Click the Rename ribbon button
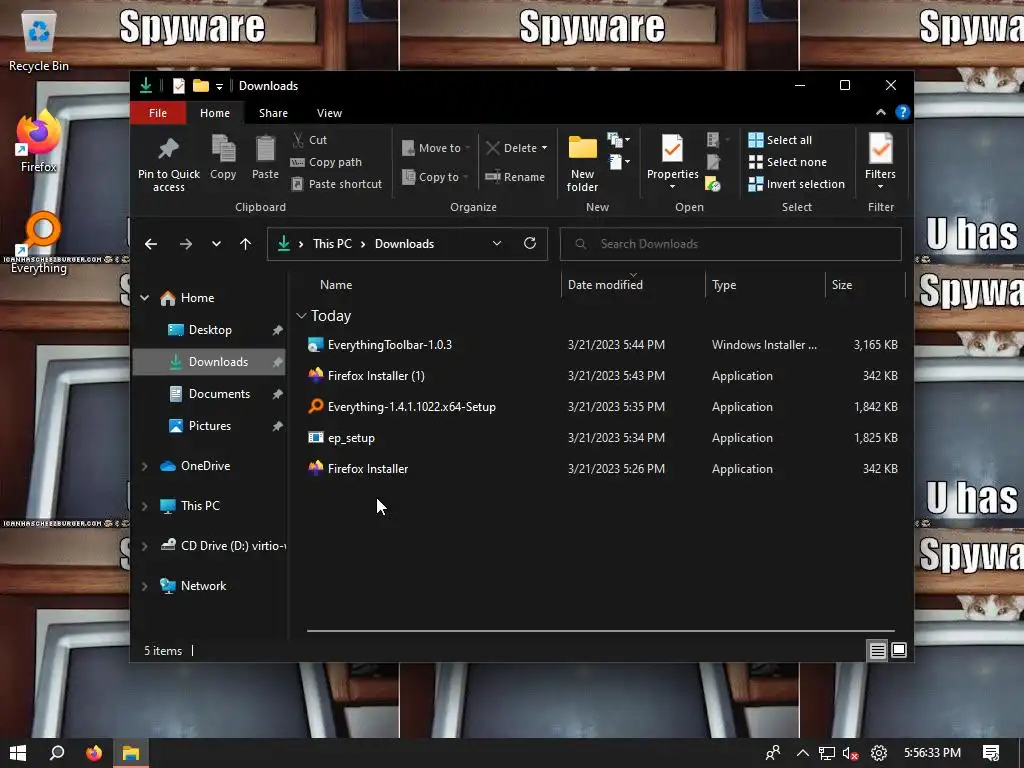Screen dimensions: 1024x768 click(515, 177)
